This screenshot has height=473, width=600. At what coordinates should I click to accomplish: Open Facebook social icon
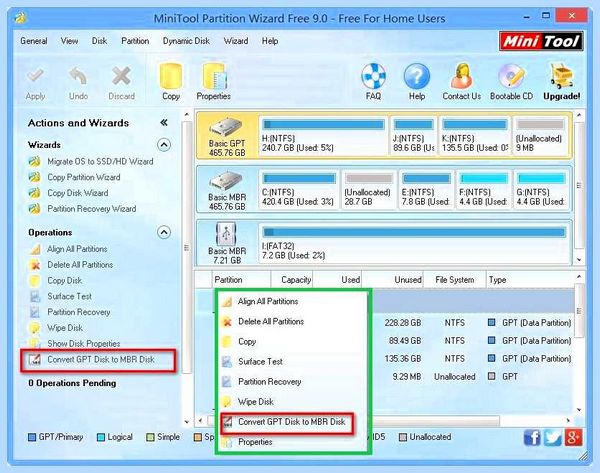click(532, 438)
